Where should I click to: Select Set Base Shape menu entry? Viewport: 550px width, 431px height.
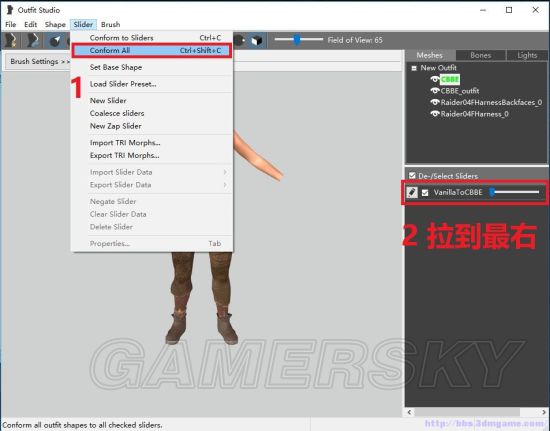(x=116, y=67)
